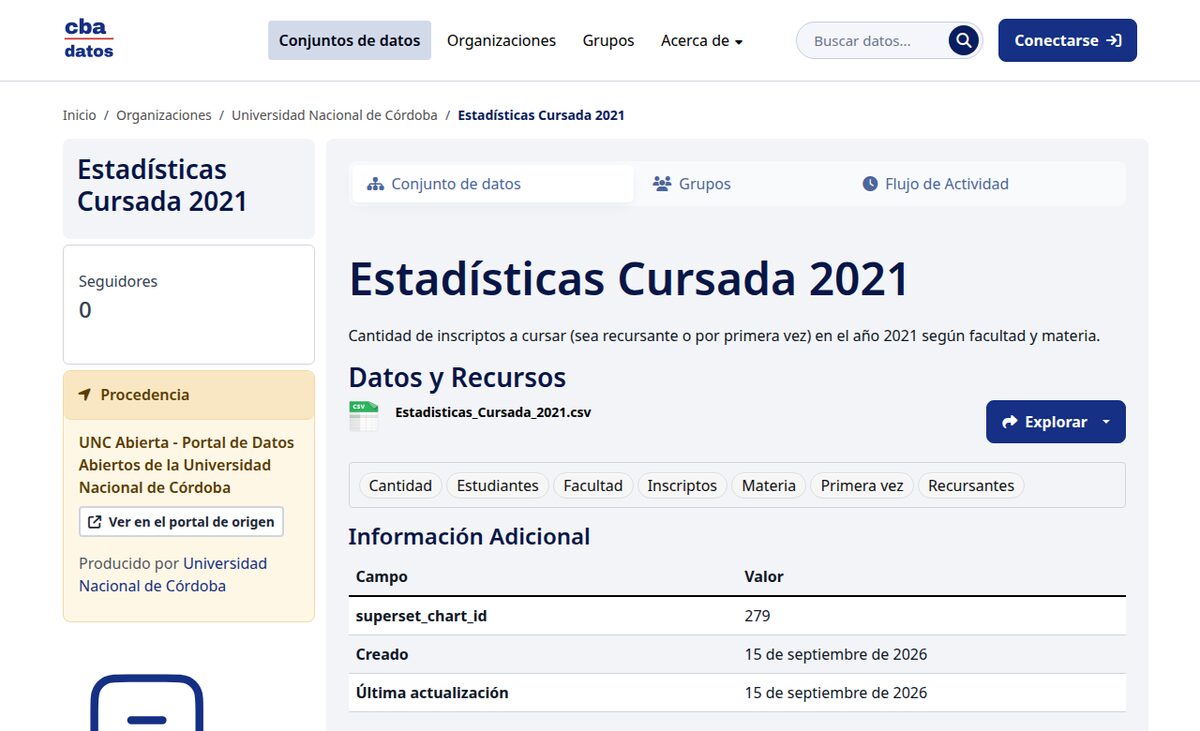Click the Conectarse login button
Viewport: 1200px width, 731px height.
(1067, 40)
